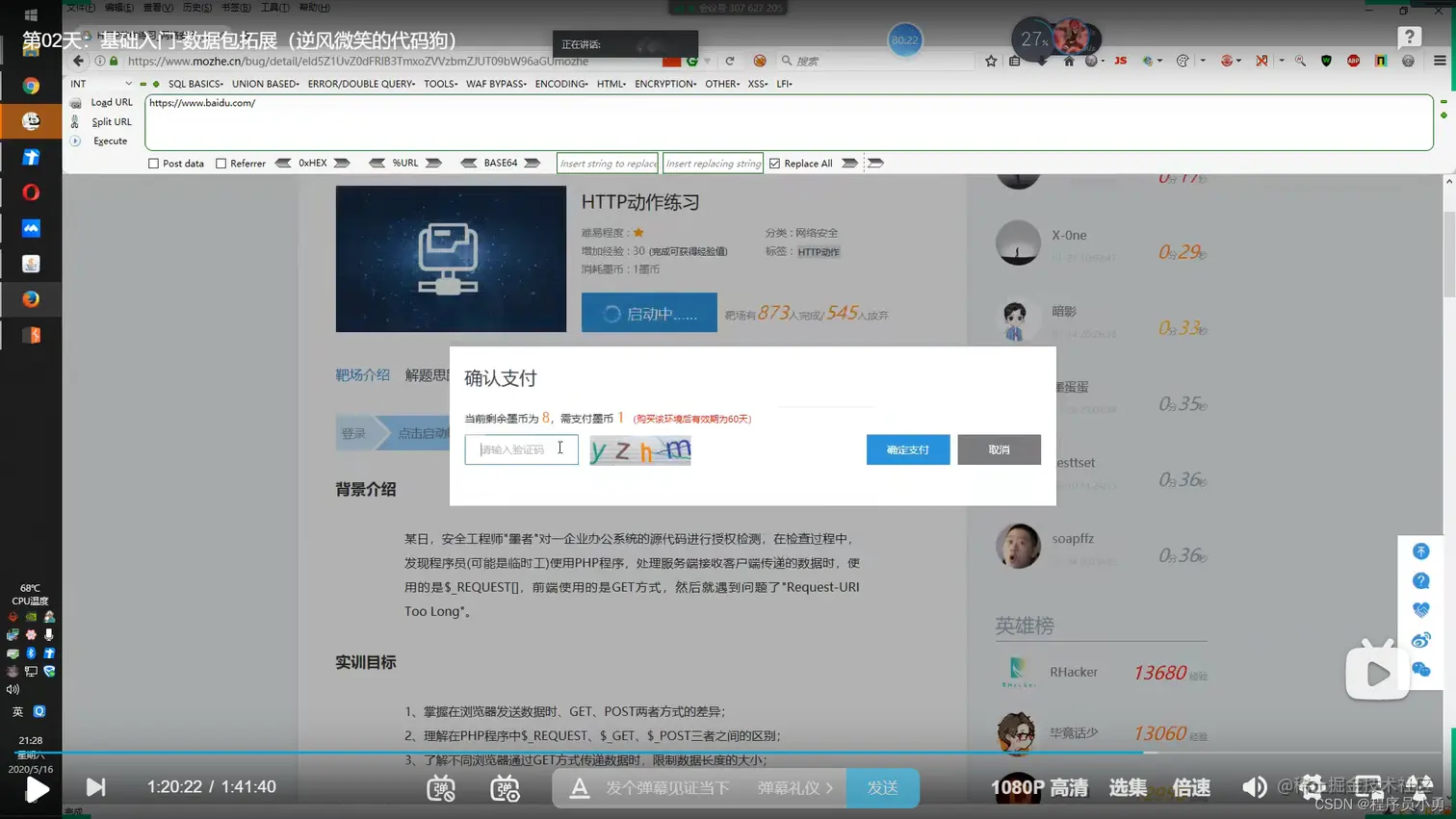Open the Firefox hamburger menu

point(1440,61)
